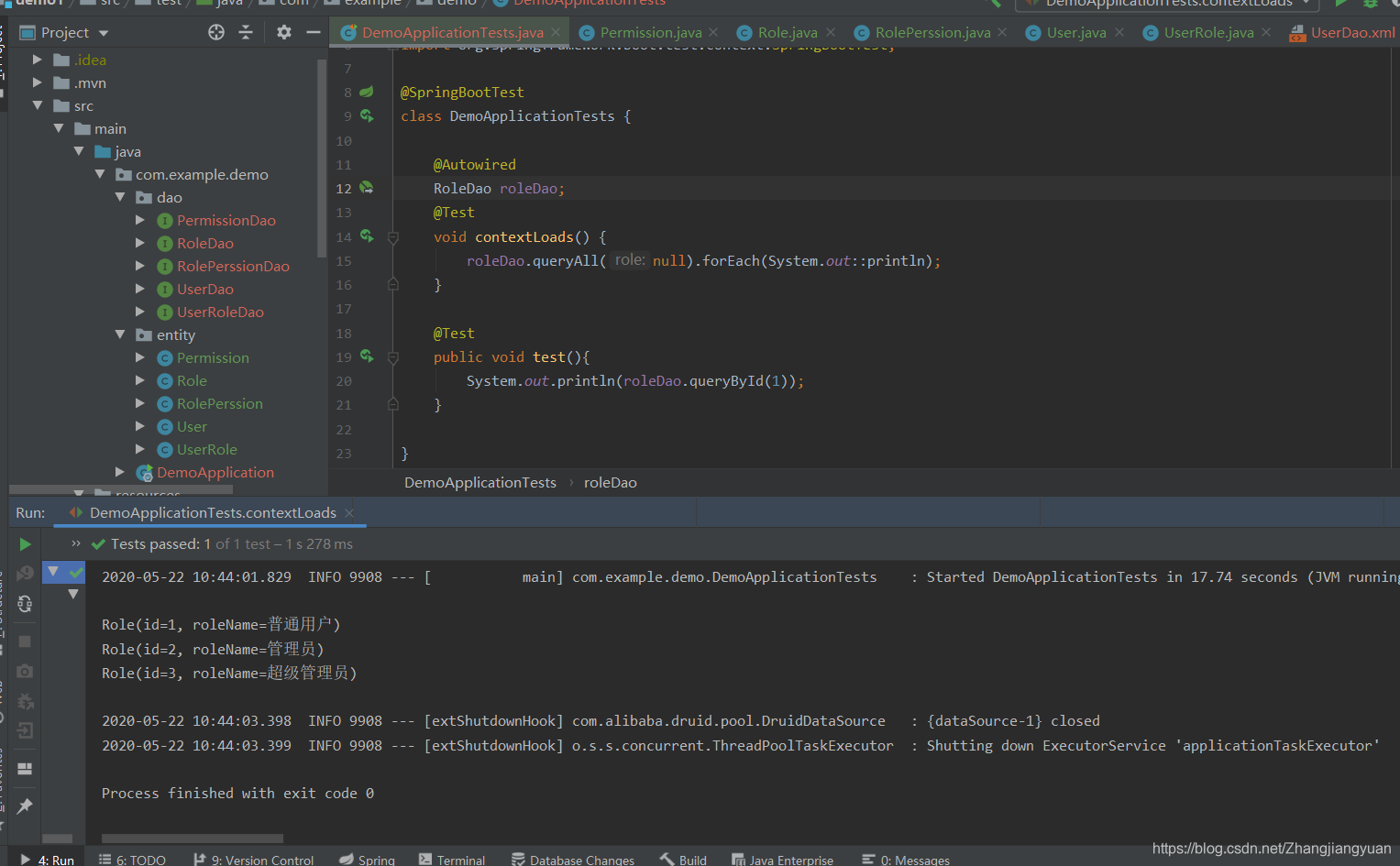This screenshot has width=1400, height=866.
Task: Expand the .mvn folder
Action: pos(38,82)
